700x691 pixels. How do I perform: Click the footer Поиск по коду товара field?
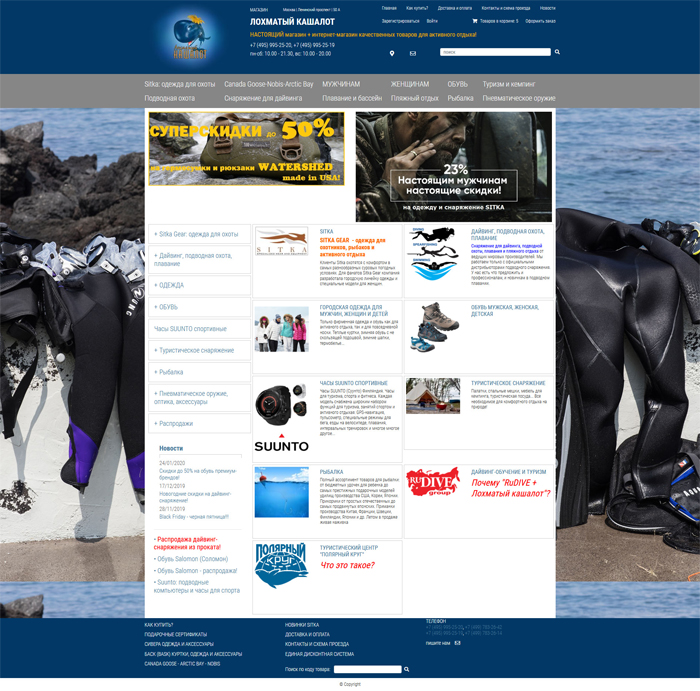(x=367, y=669)
